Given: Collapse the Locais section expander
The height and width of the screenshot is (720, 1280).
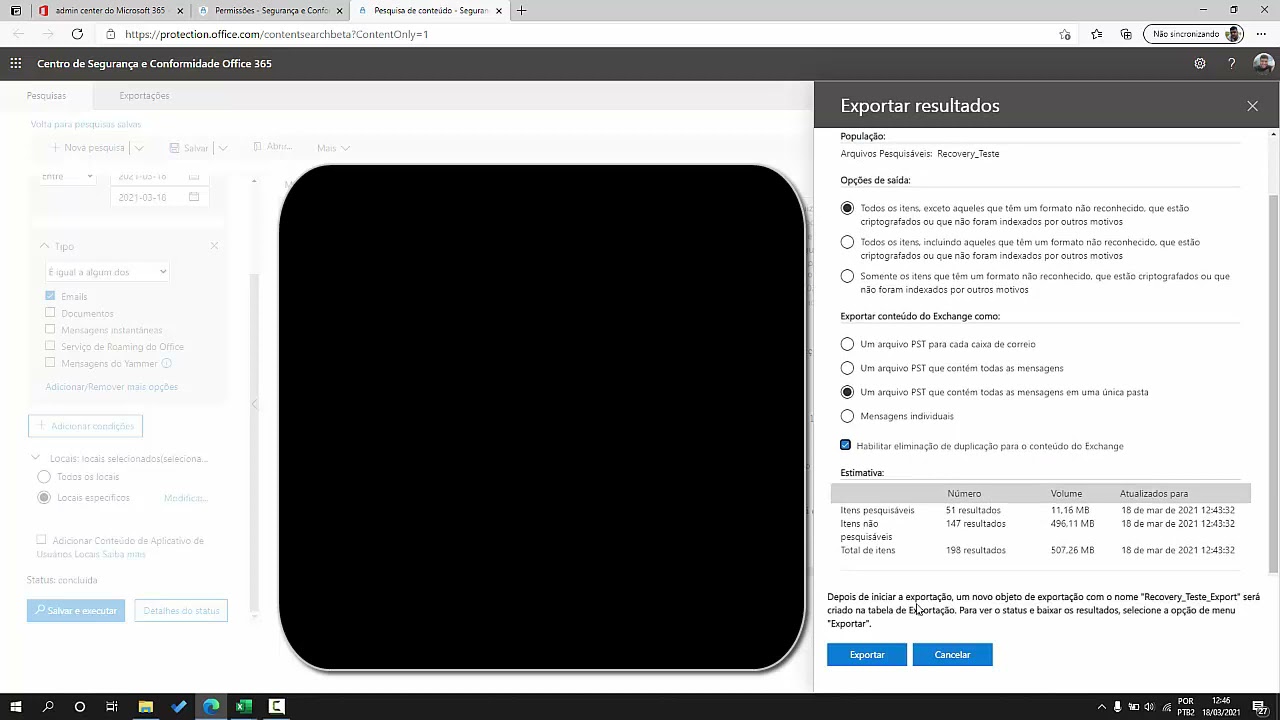Looking at the screenshot, I should click(x=38, y=458).
